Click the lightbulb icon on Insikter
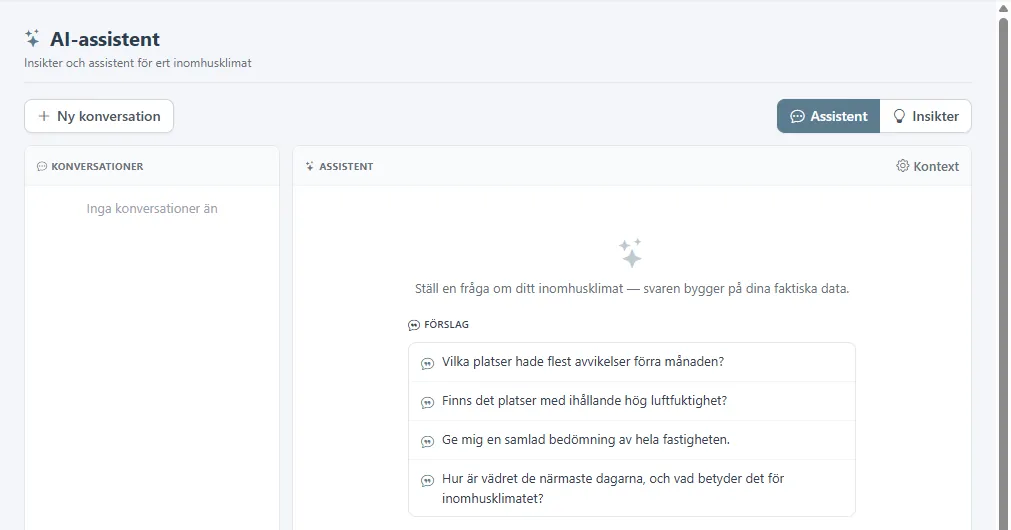Viewport: 1011px width, 530px height. 899,116
